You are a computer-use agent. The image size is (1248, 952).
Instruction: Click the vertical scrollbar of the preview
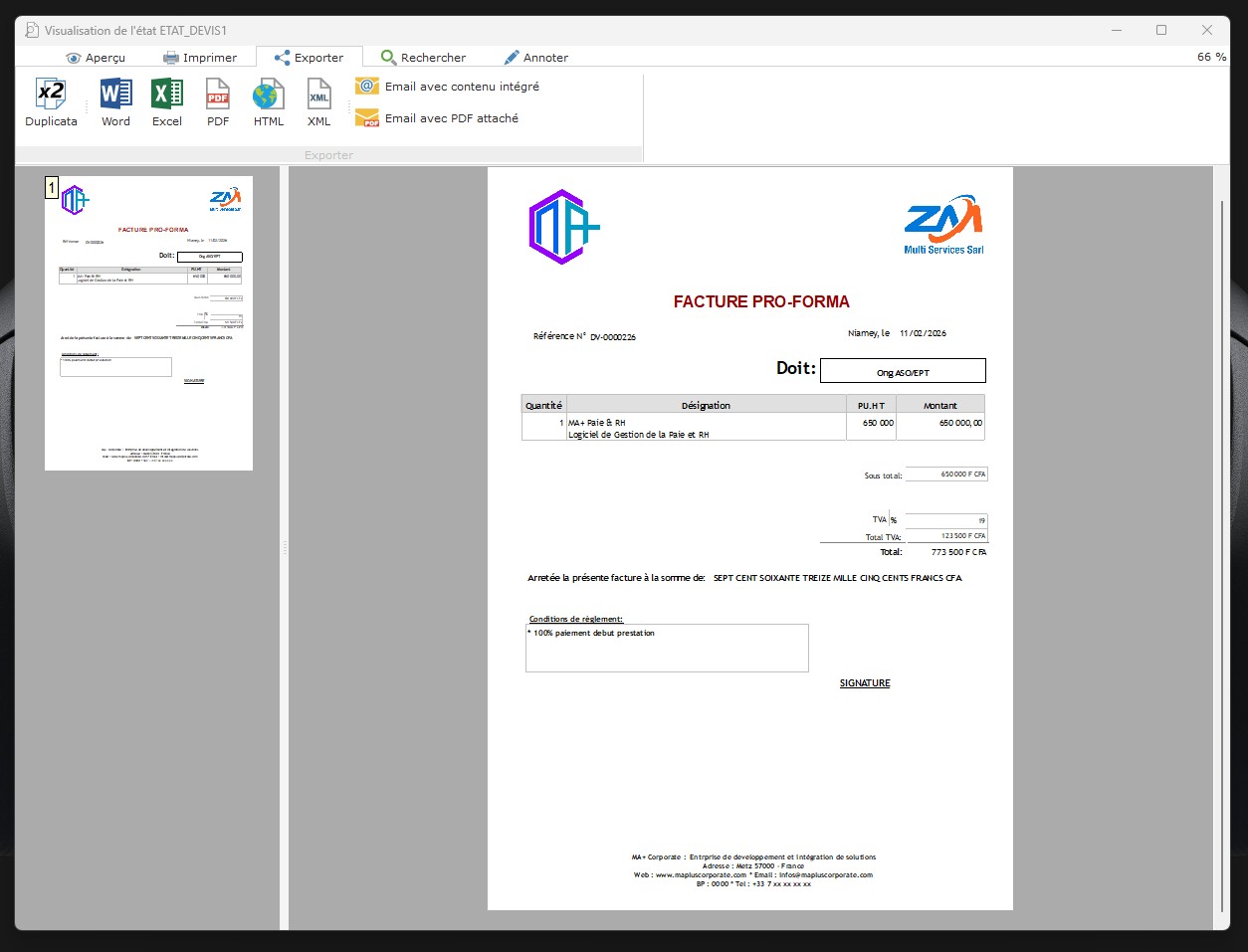1223,555
